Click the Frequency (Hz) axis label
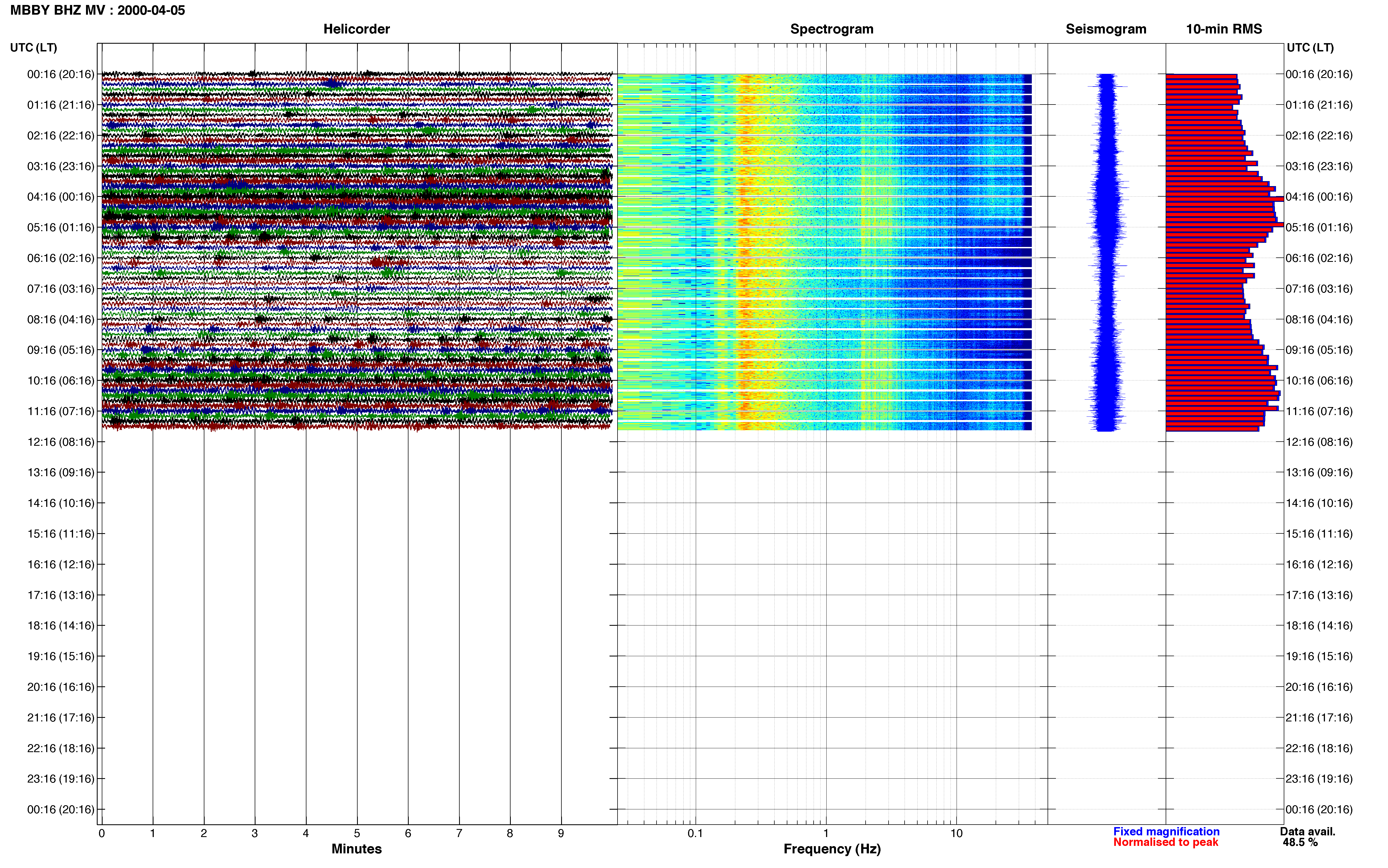1388x868 pixels. pyautogui.click(x=832, y=848)
